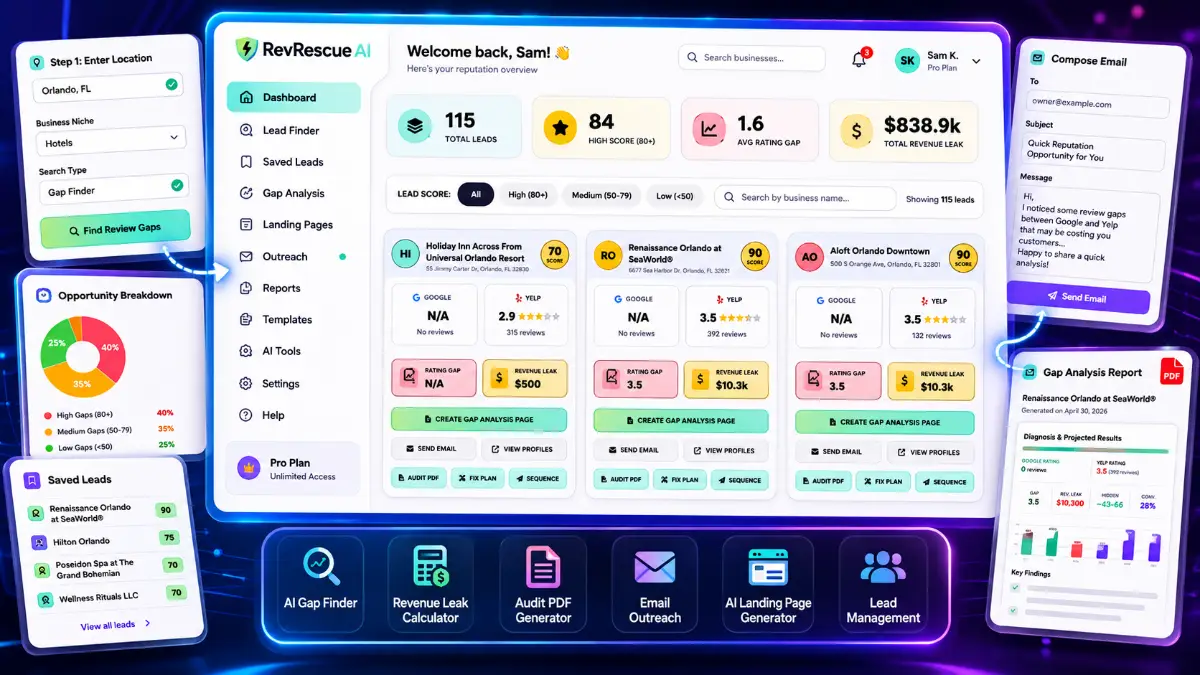
Task: Click the Revenue Leak Calculator icon
Action: tap(431, 566)
